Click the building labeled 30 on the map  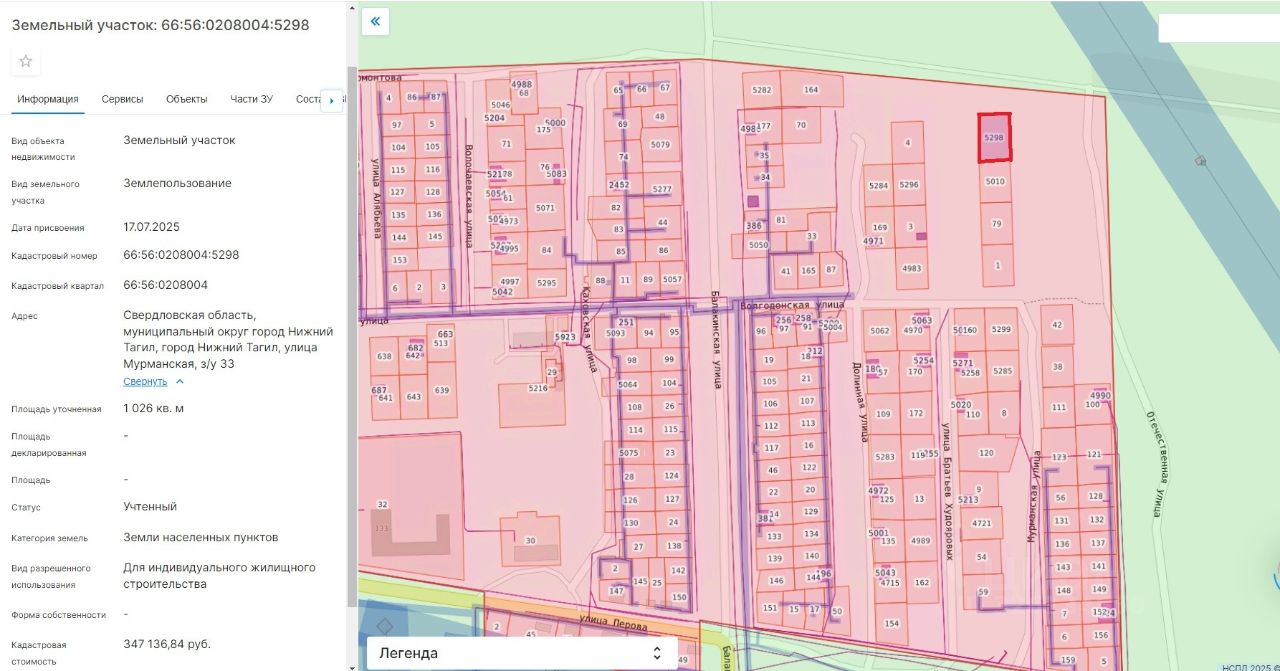coord(531,540)
